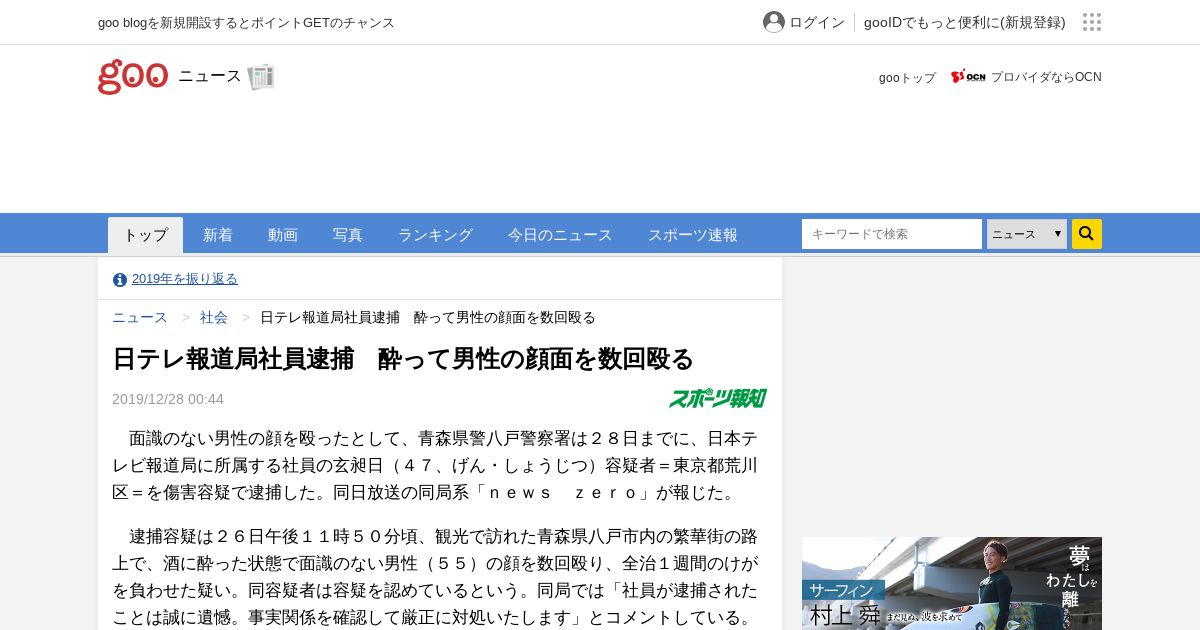Click the goo blog promotion text link
The height and width of the screenshot is (630, 1200).
click(246, 22)
